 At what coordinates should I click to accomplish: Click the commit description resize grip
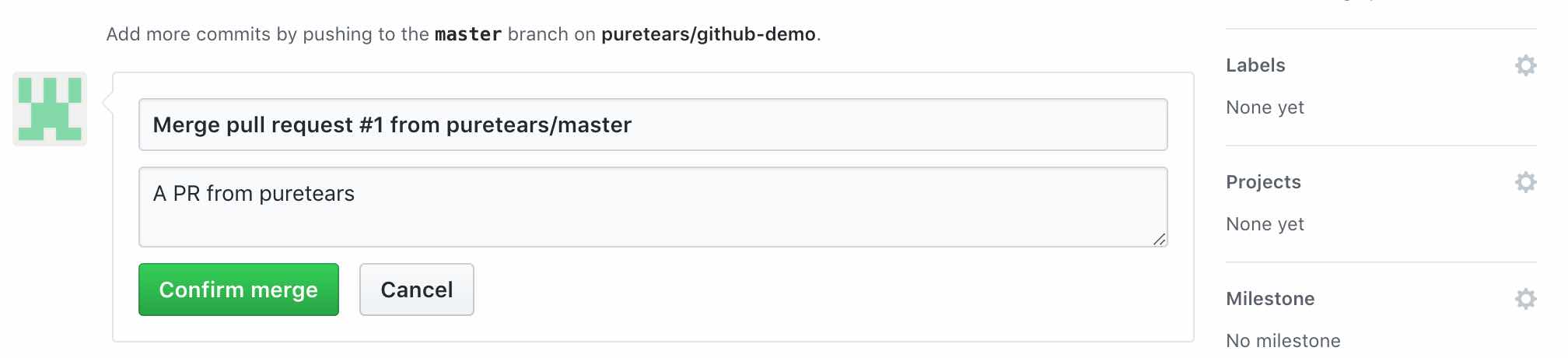point(1159,239)
